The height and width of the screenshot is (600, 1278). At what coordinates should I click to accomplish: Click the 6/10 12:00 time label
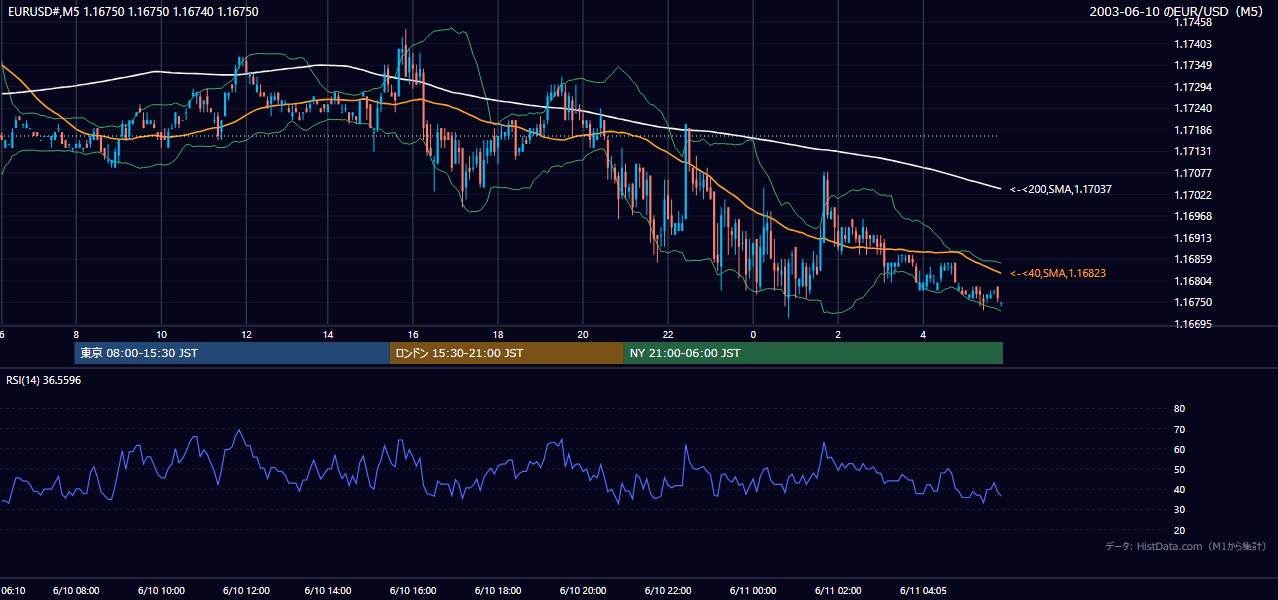[246, 590]
